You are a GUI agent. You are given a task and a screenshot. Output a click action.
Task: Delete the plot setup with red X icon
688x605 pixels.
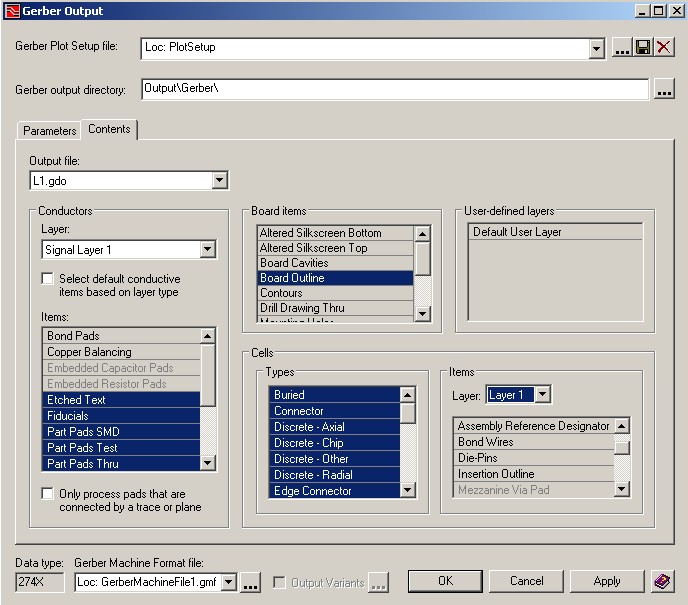pos(664,47)
